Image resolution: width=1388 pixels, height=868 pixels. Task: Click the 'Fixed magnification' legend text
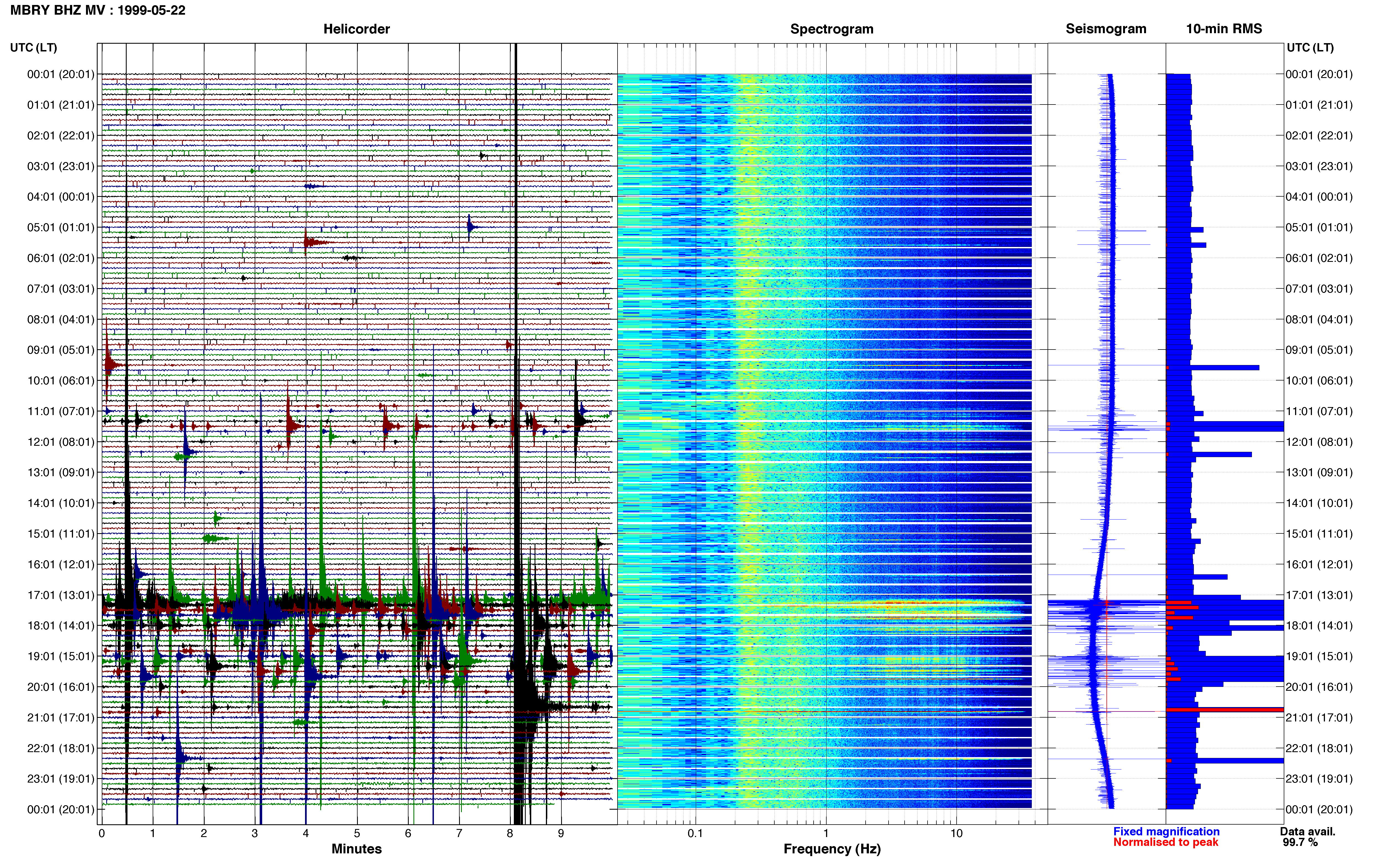coord(1166,831)
